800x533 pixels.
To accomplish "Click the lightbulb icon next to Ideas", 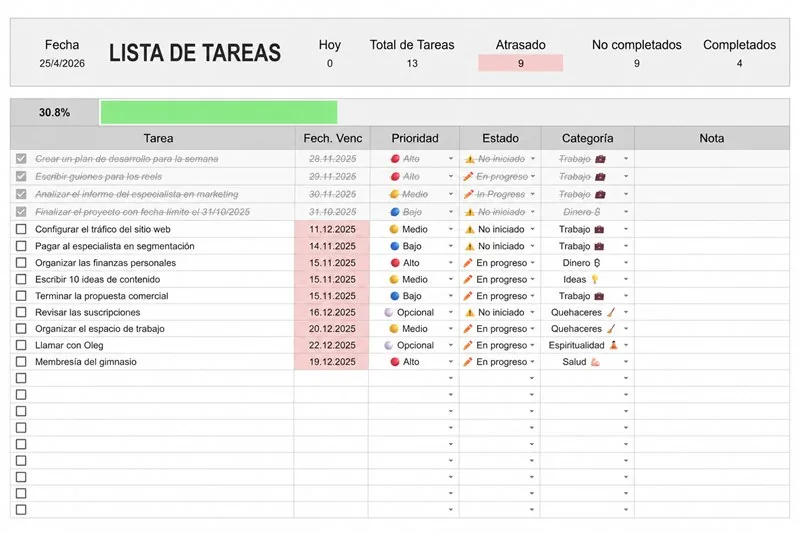I will coord(594,280).
